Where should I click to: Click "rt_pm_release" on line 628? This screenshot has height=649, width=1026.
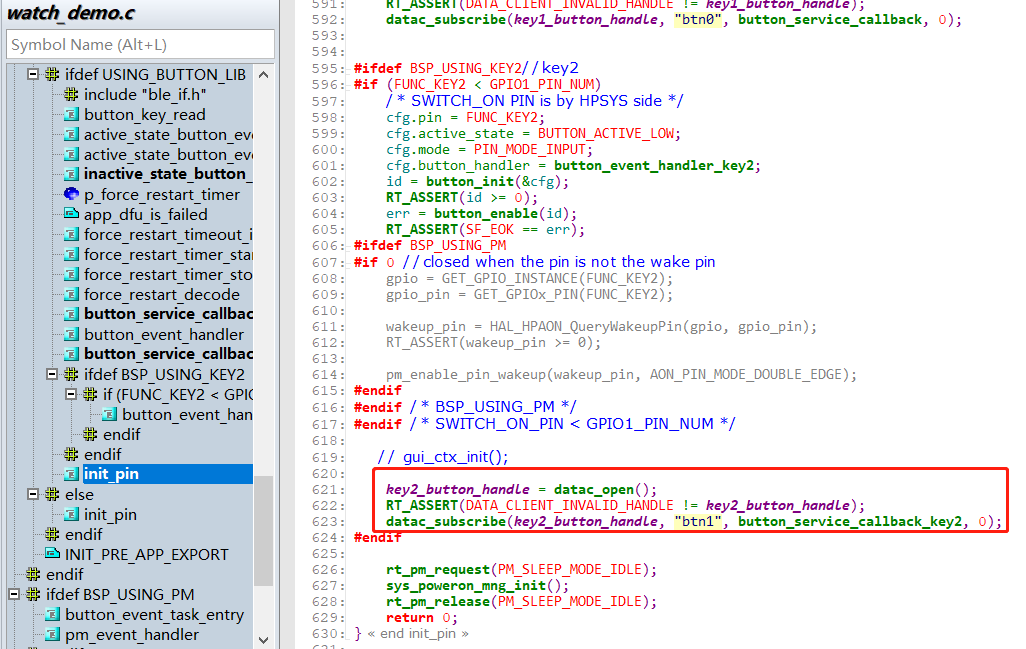point(438,602)
